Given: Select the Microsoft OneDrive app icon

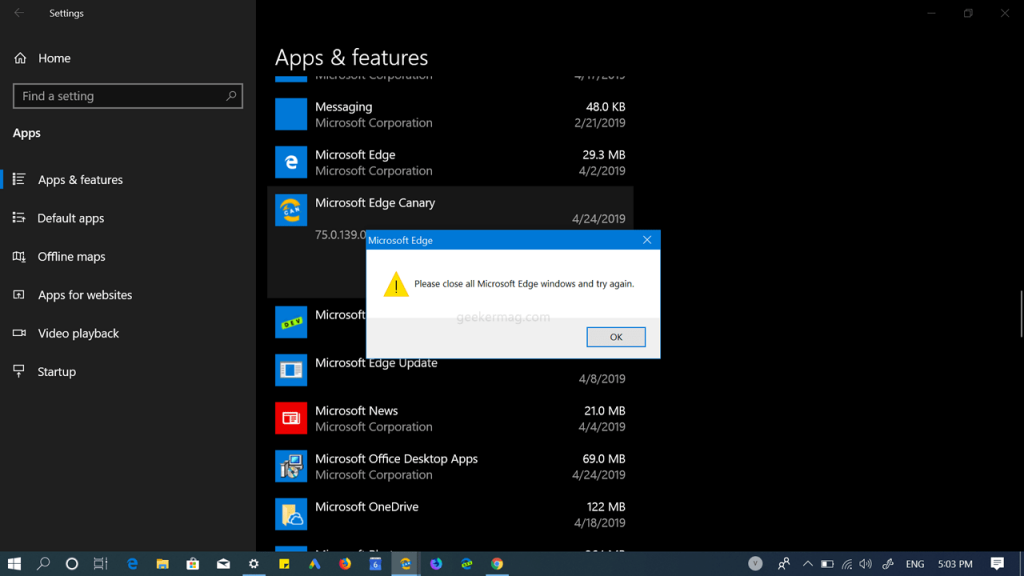Looking at the screenshot, I should pyautogui.click(x=291, y=514).
